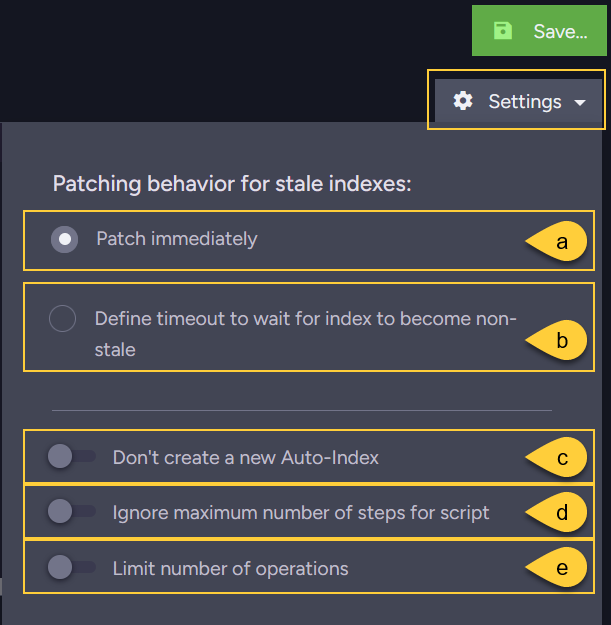Turn on Limit number of operations
Screen dimensions: 611x625
click(x=72, y=567)
